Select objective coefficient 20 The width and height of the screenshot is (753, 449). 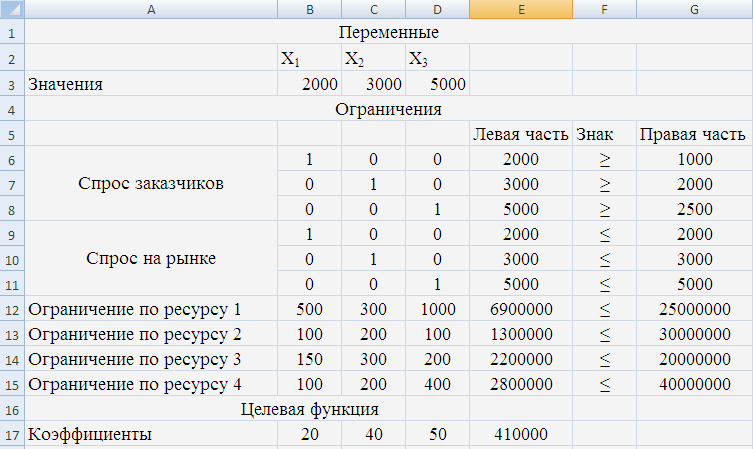[309, 434]
